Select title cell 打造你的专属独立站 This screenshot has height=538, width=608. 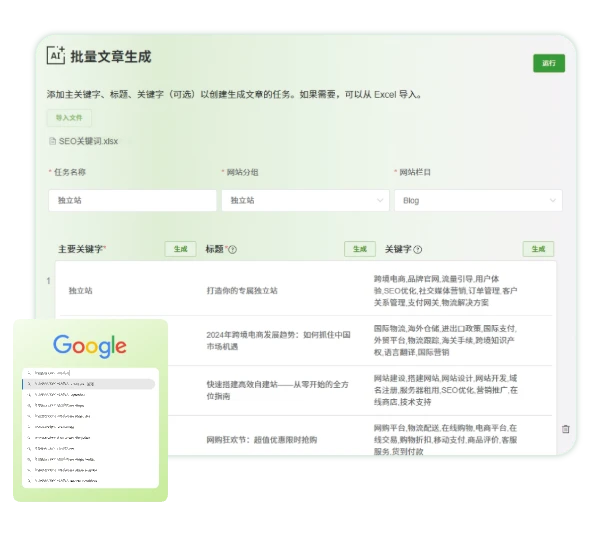pyautogui.click(x=242, y=291)
